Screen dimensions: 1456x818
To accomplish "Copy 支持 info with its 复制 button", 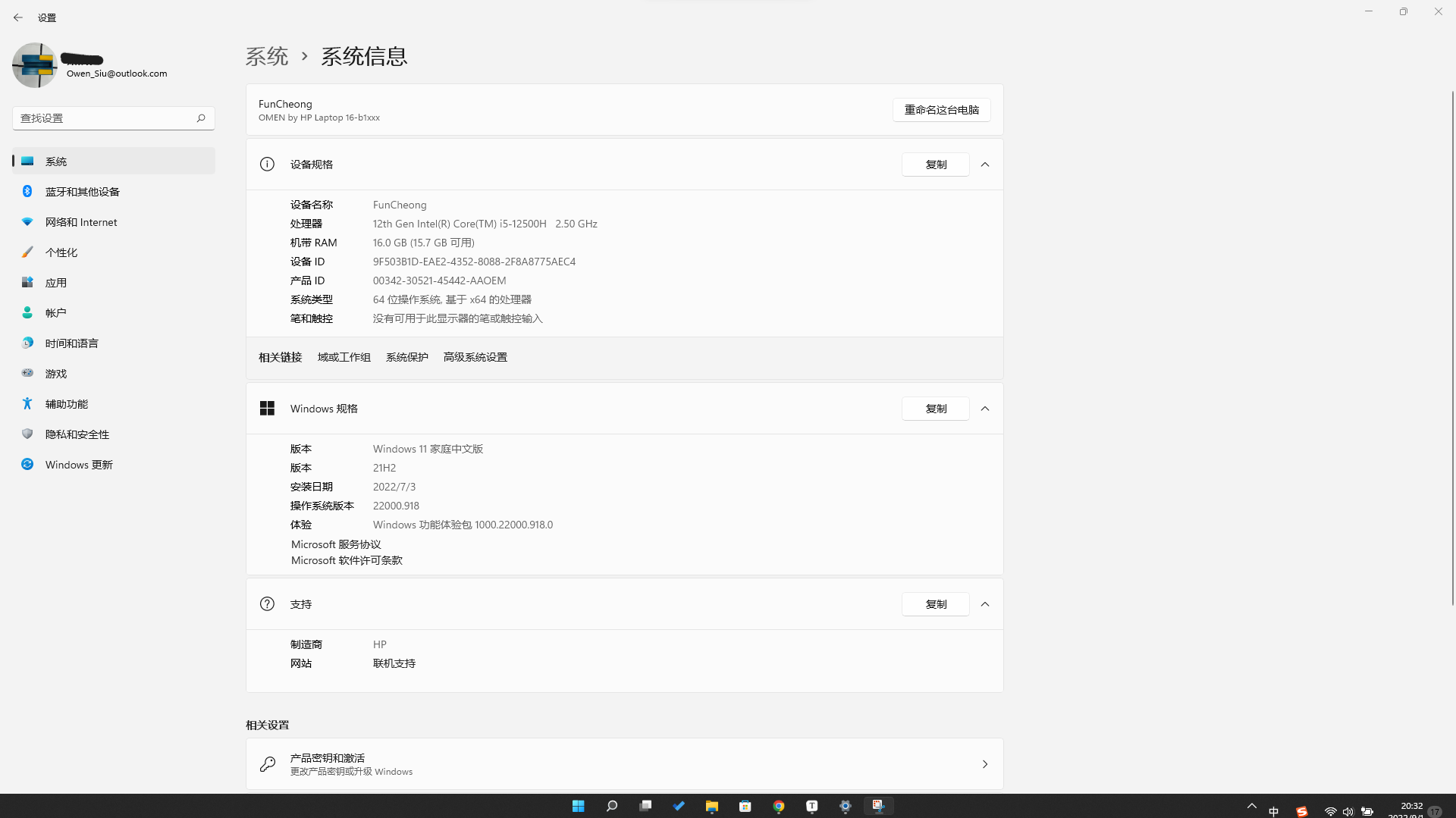I will 936,604.
